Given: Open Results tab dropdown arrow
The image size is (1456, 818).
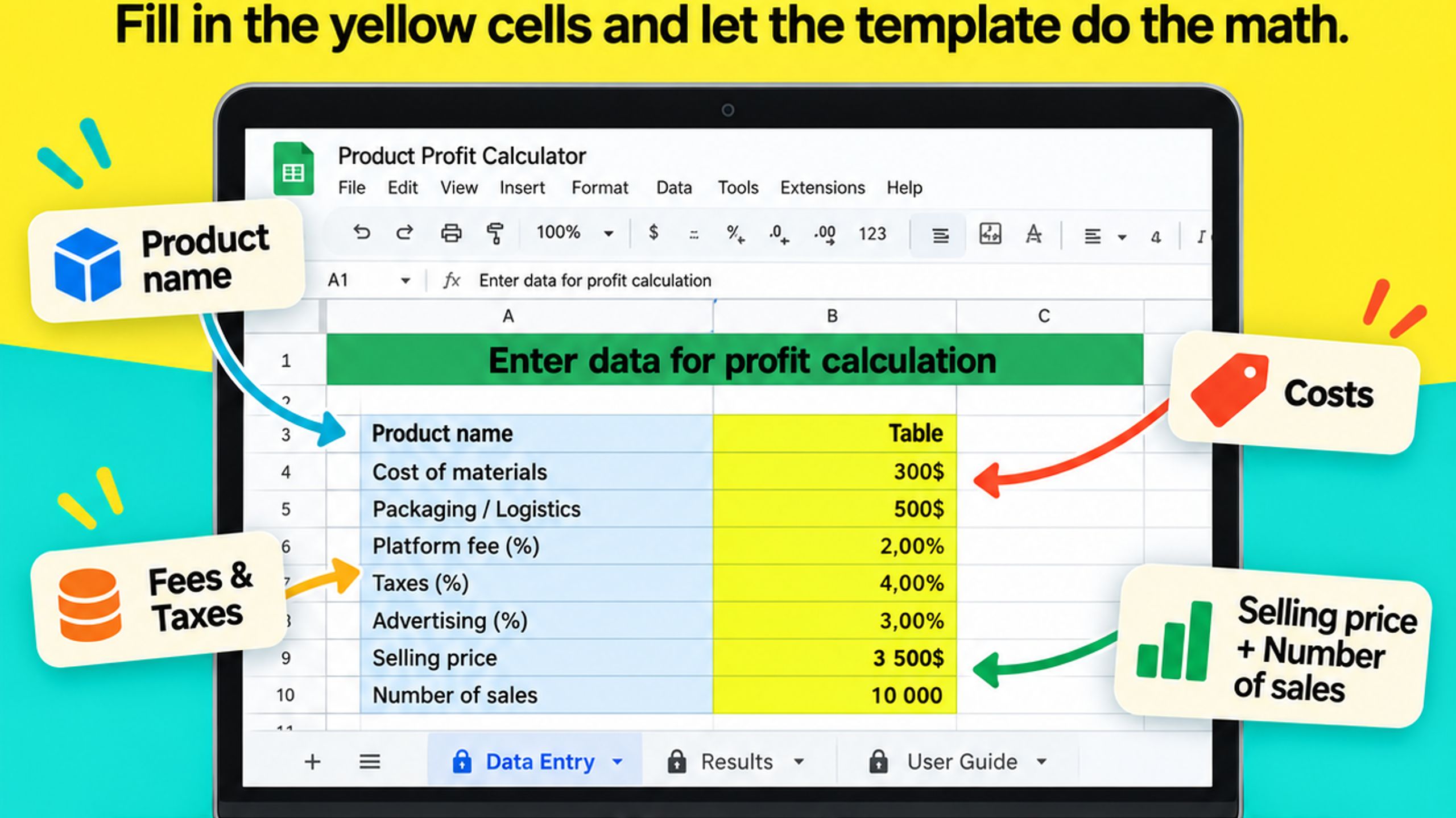Looking at the screenshot, I should (x=799, y=762).
